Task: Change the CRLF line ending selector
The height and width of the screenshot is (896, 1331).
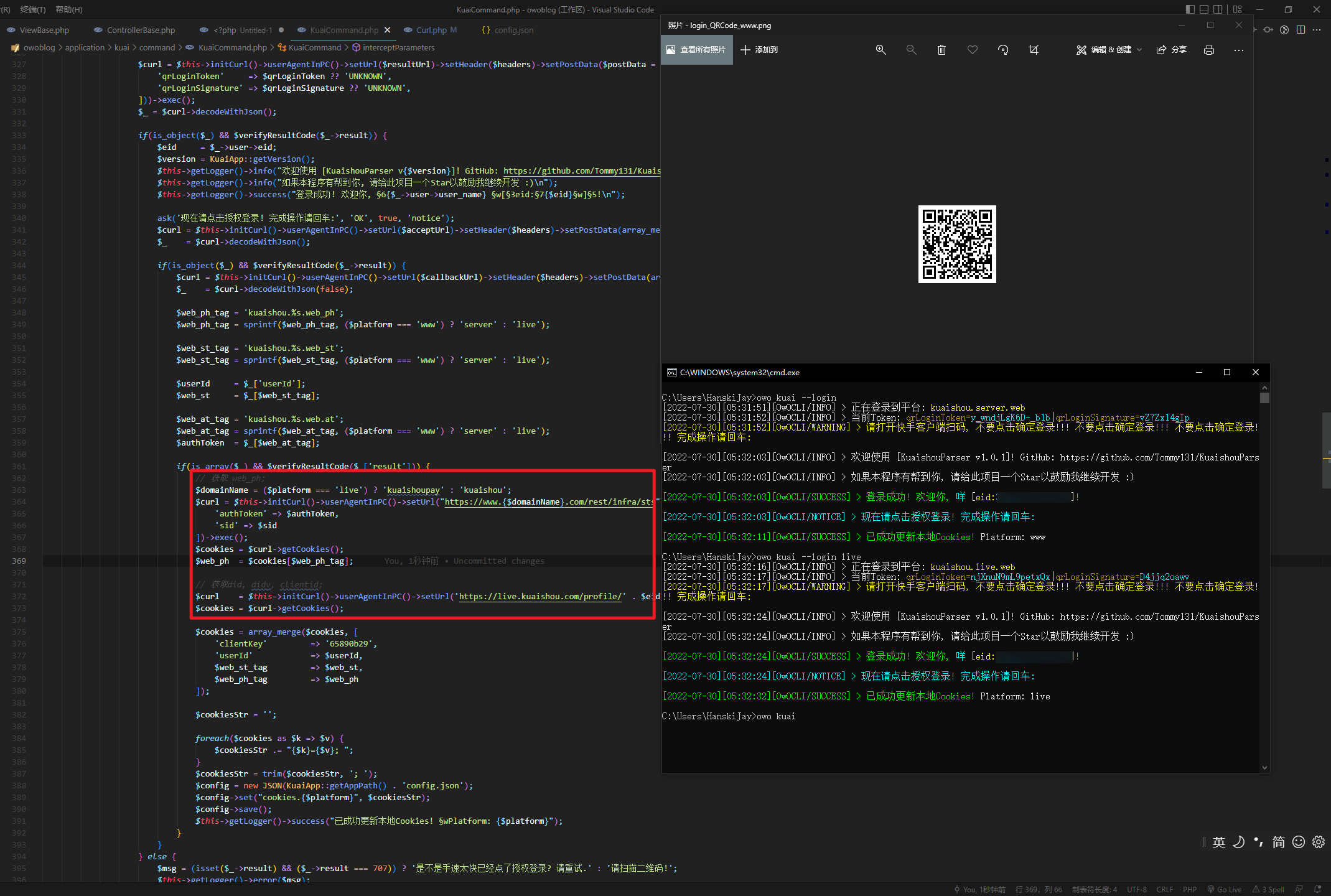Action: pyautogui.click(x=1164, y=889)
